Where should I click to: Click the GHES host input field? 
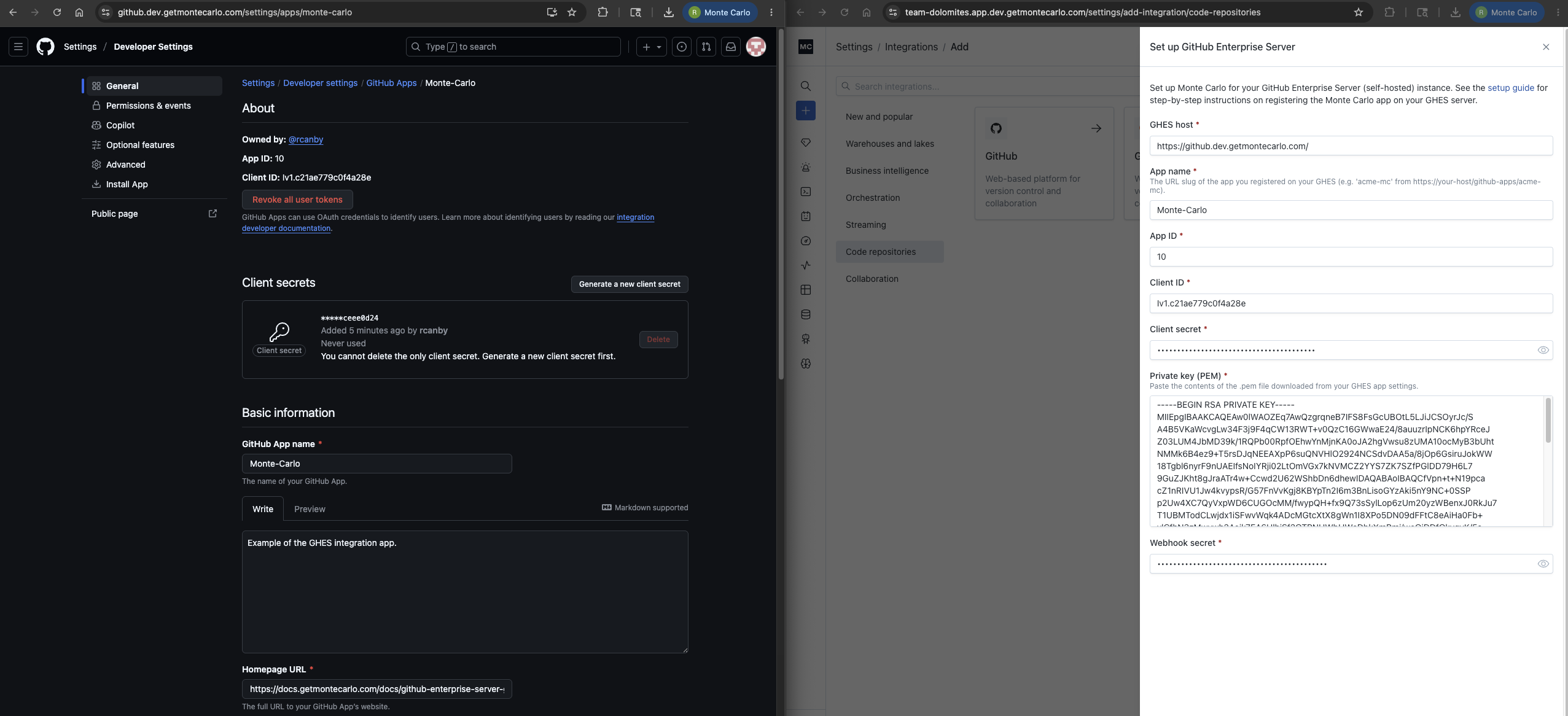pyautogui.click(x=1351, y=146)
